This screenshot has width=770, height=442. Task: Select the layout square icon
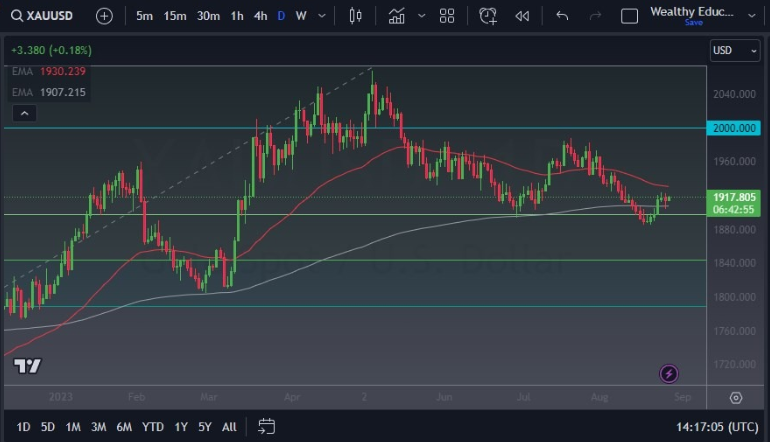pyautogui.click(x=629, y=16)
